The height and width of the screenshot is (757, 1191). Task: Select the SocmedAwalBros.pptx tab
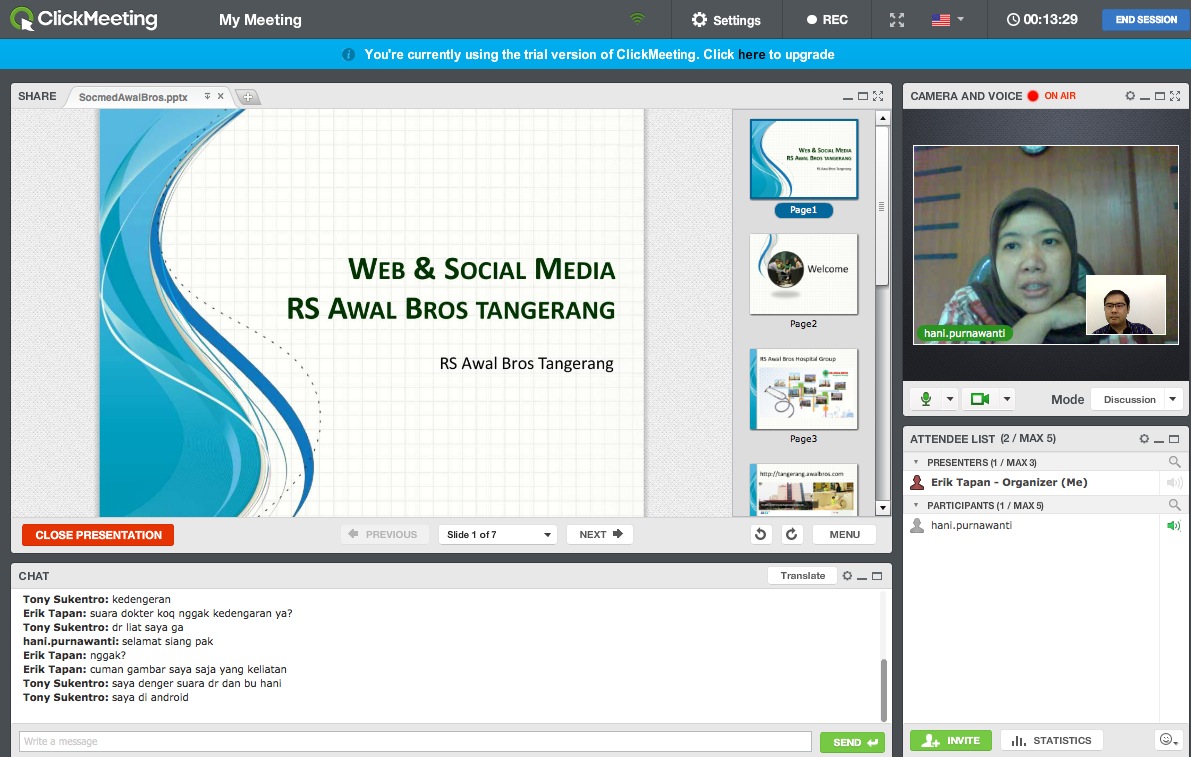(x=133, y=97)
